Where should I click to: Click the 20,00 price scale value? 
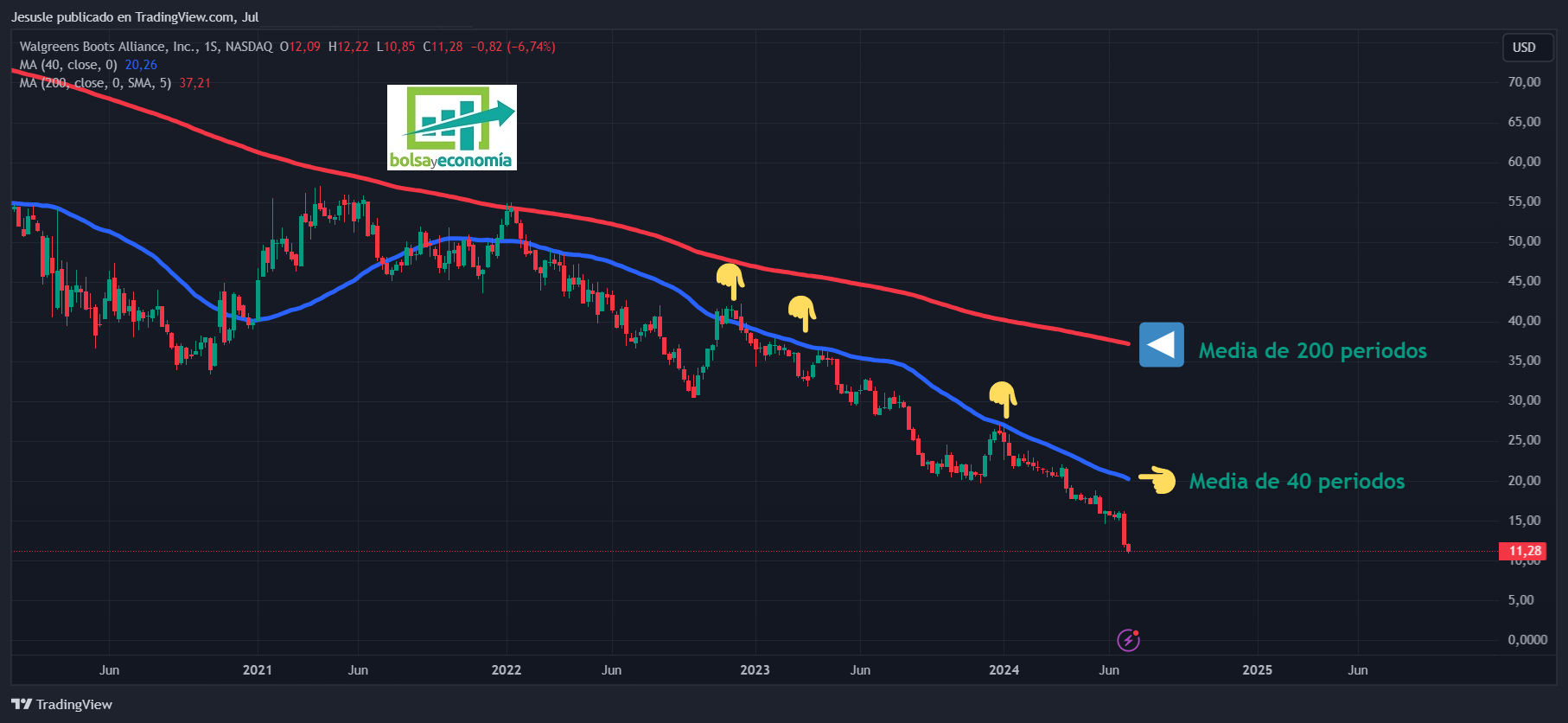(x=1524, y=481)
